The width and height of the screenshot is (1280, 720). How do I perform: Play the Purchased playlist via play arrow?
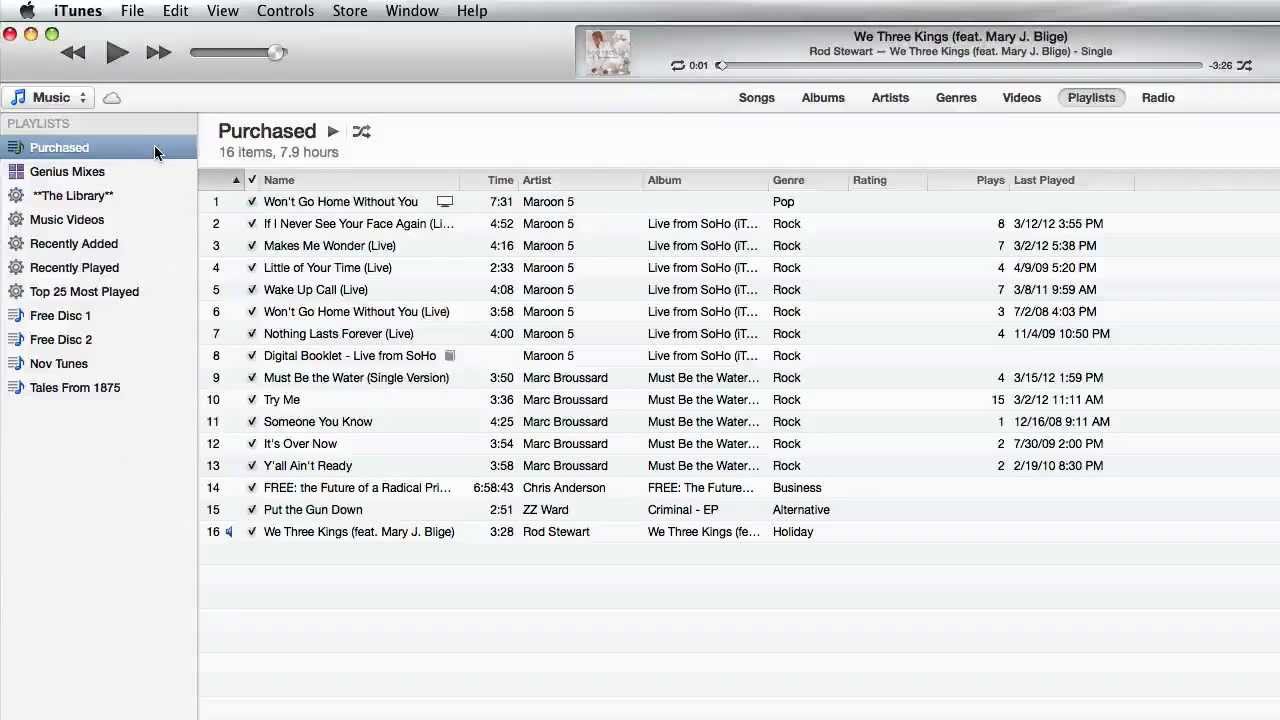click(x=333, y=131)
